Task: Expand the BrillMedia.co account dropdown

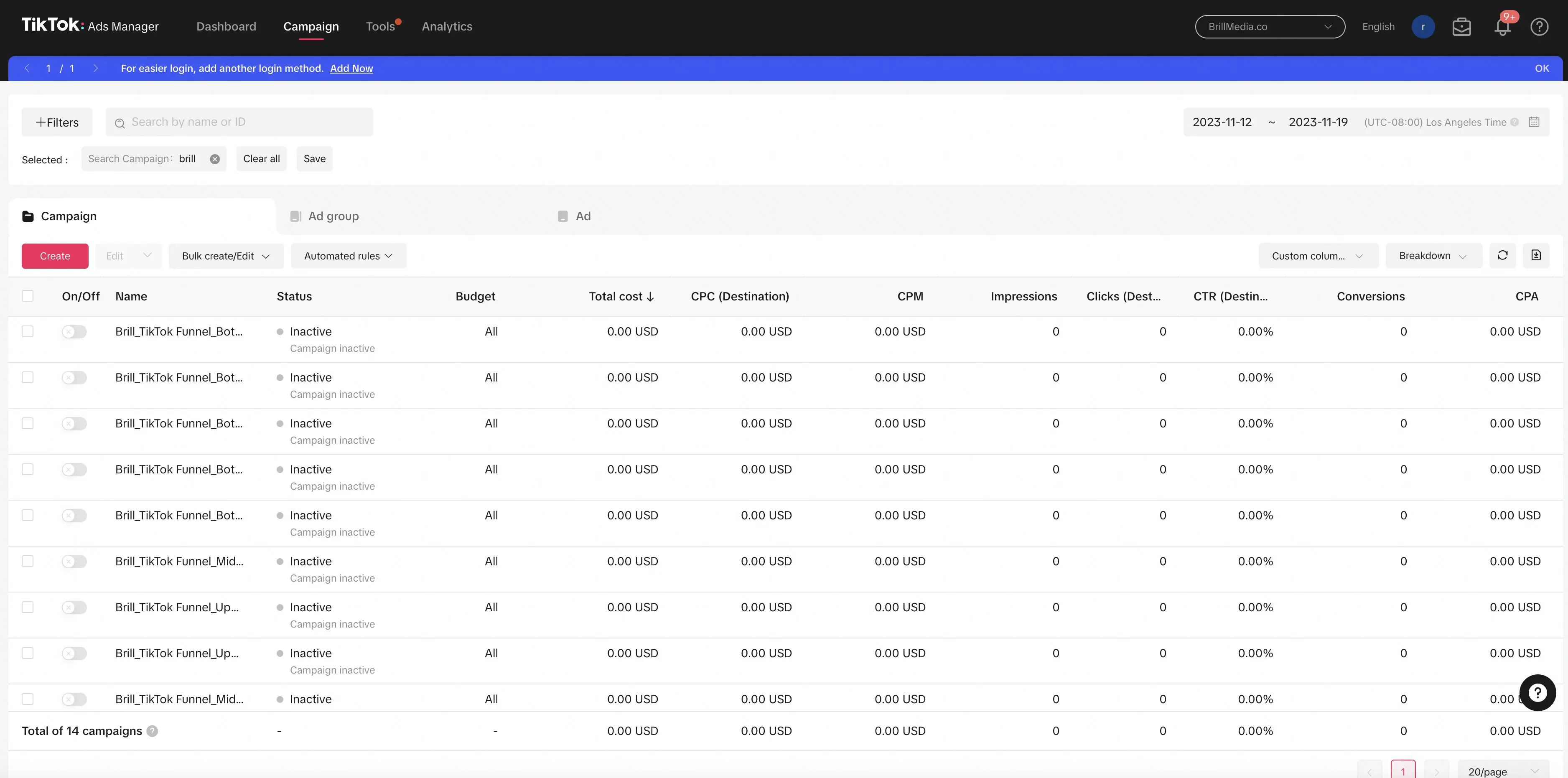Action: (x=1270, y=27)
